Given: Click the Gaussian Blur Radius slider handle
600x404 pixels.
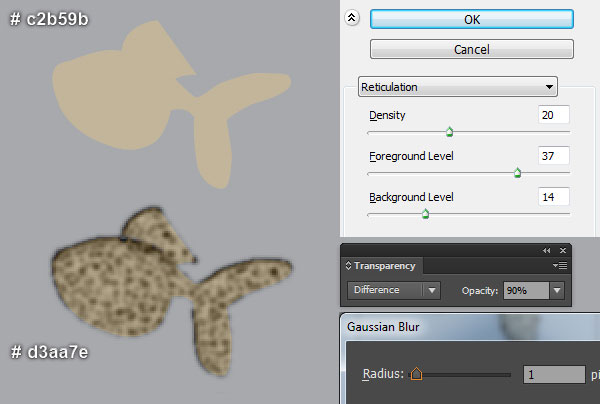Looking at the screenshot, I should [x=416, y=374].
